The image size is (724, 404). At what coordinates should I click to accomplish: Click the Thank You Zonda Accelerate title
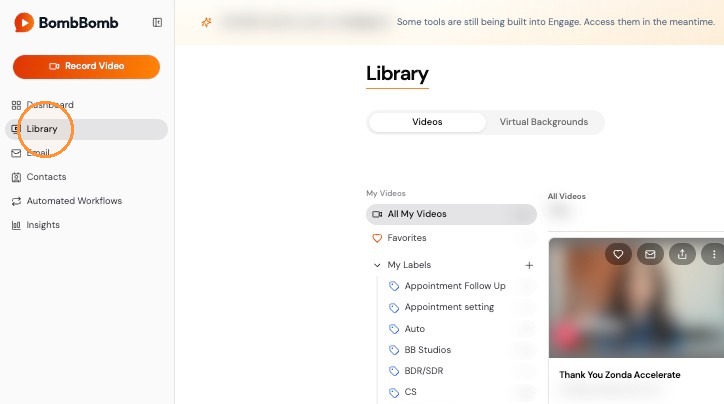(620, 375)
